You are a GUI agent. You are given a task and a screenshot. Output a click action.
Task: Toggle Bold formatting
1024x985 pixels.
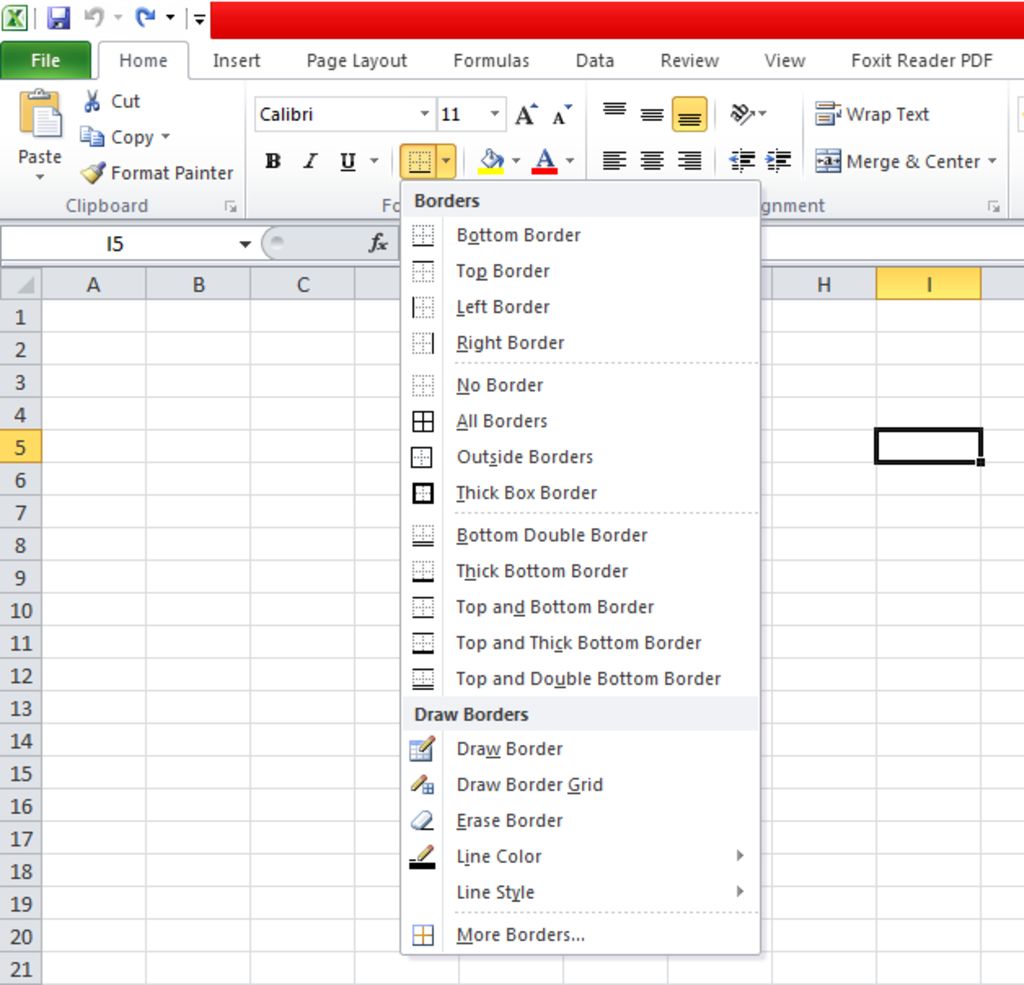273,161
